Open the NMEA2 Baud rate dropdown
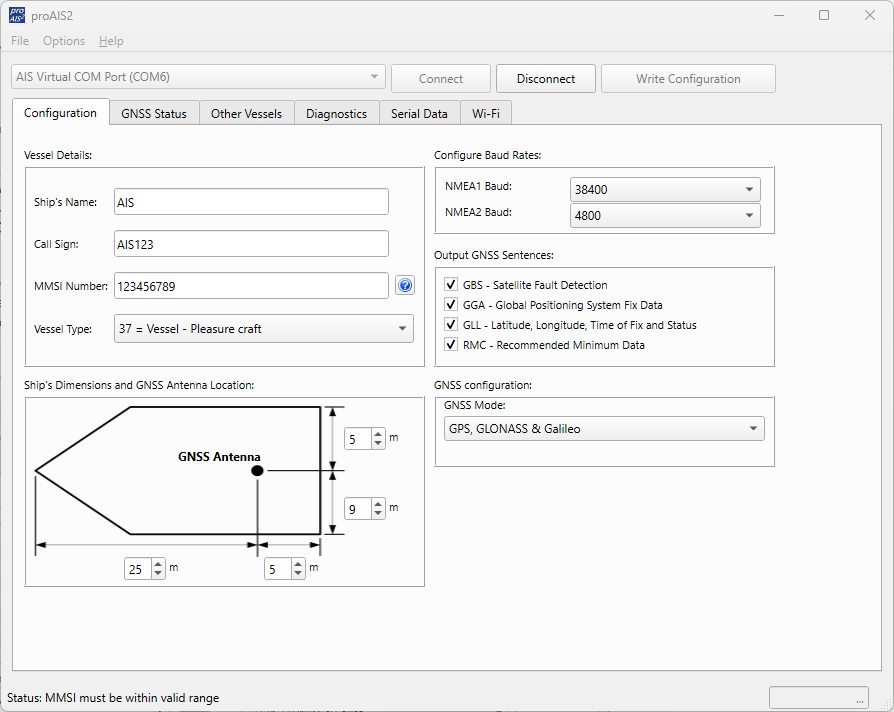The width and height of the screenshot is (894, 712). [x=665, y=215]
